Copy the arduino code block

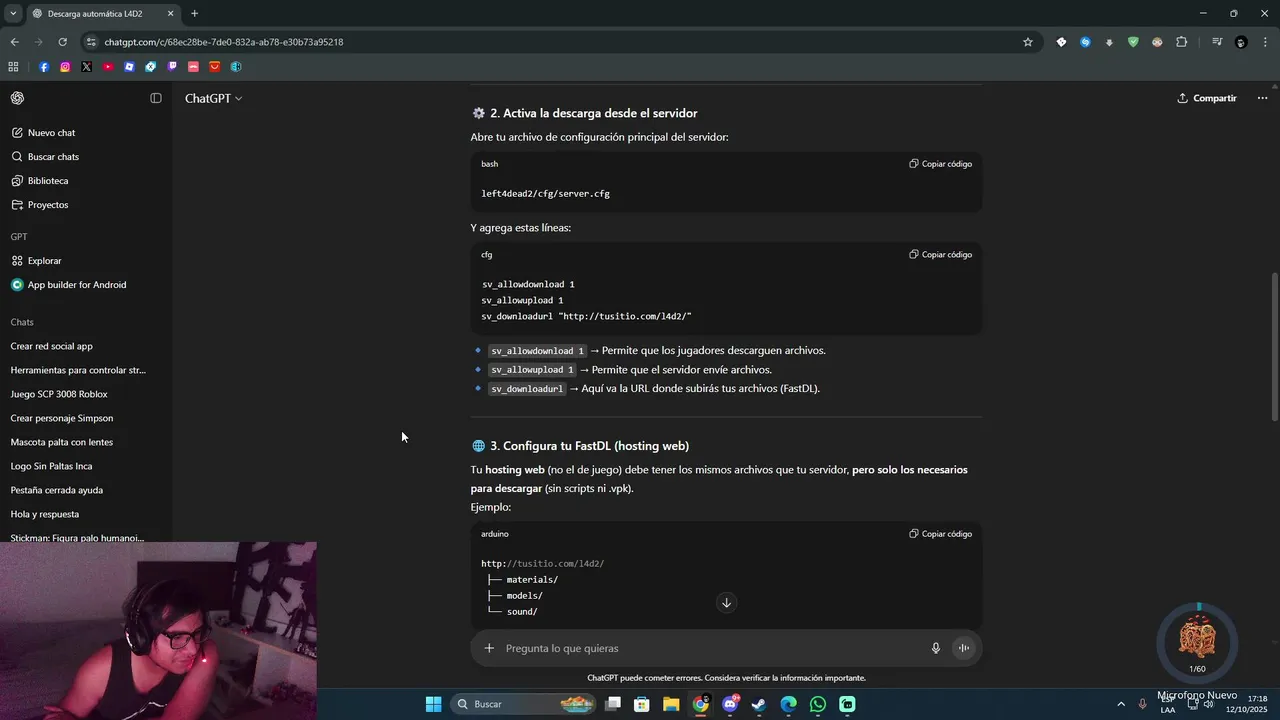point(940,534)
